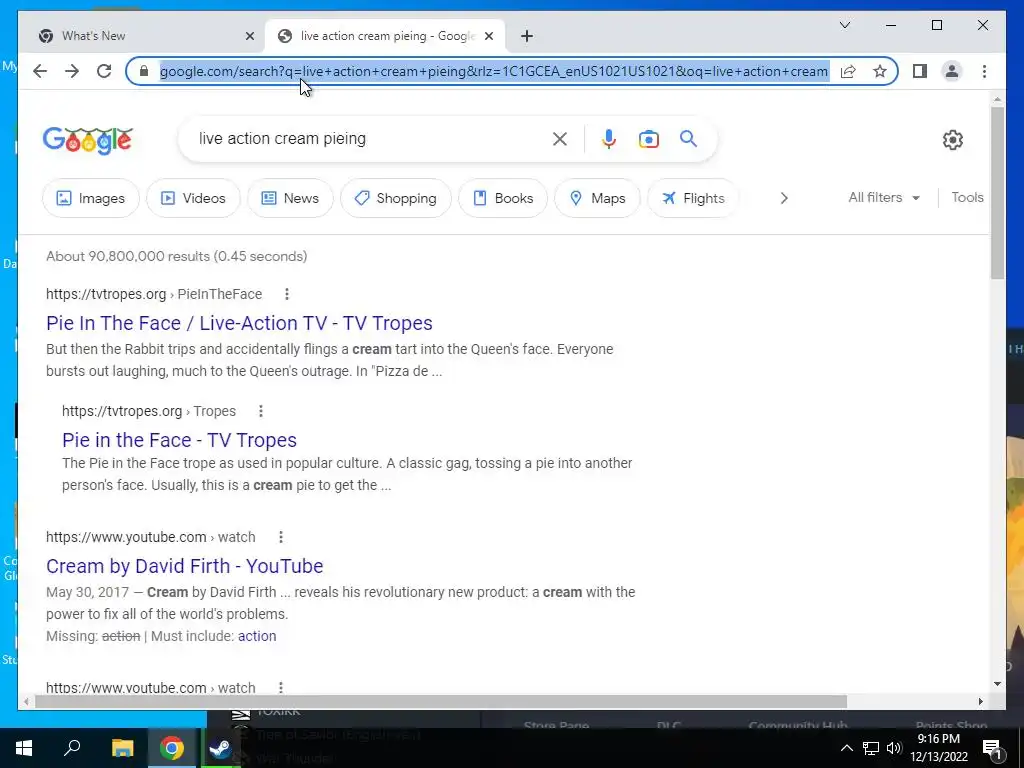This screenshot has height=768, width=1024.
Task: Clear the search box with the X icon
Action: point(560,139)
